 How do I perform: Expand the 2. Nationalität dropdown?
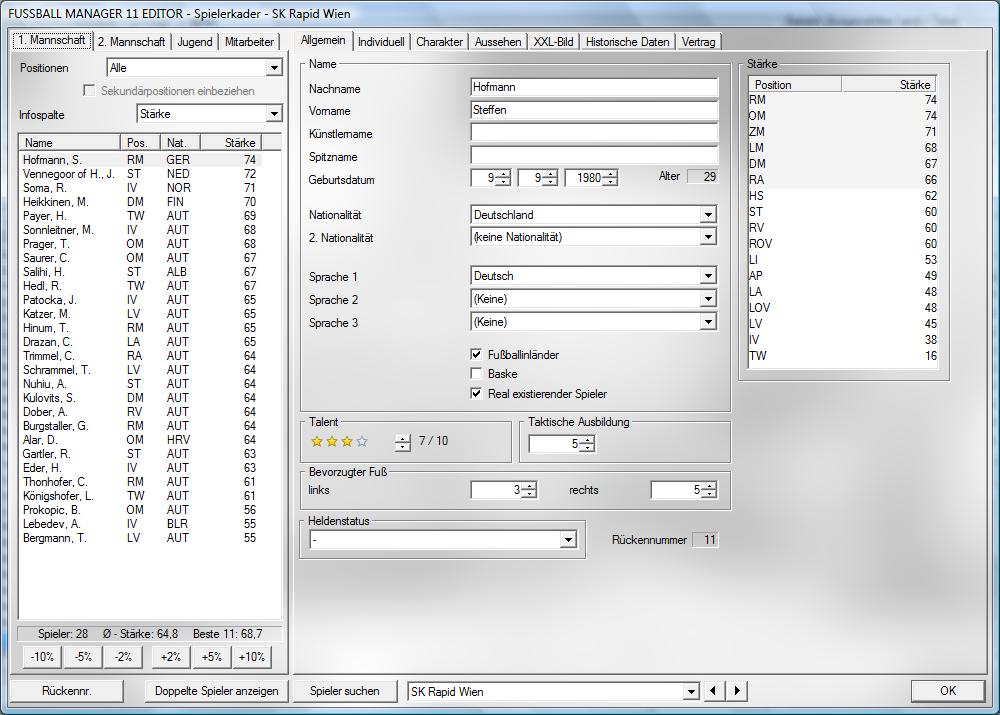pyautogui.click(x=708, y=237)
